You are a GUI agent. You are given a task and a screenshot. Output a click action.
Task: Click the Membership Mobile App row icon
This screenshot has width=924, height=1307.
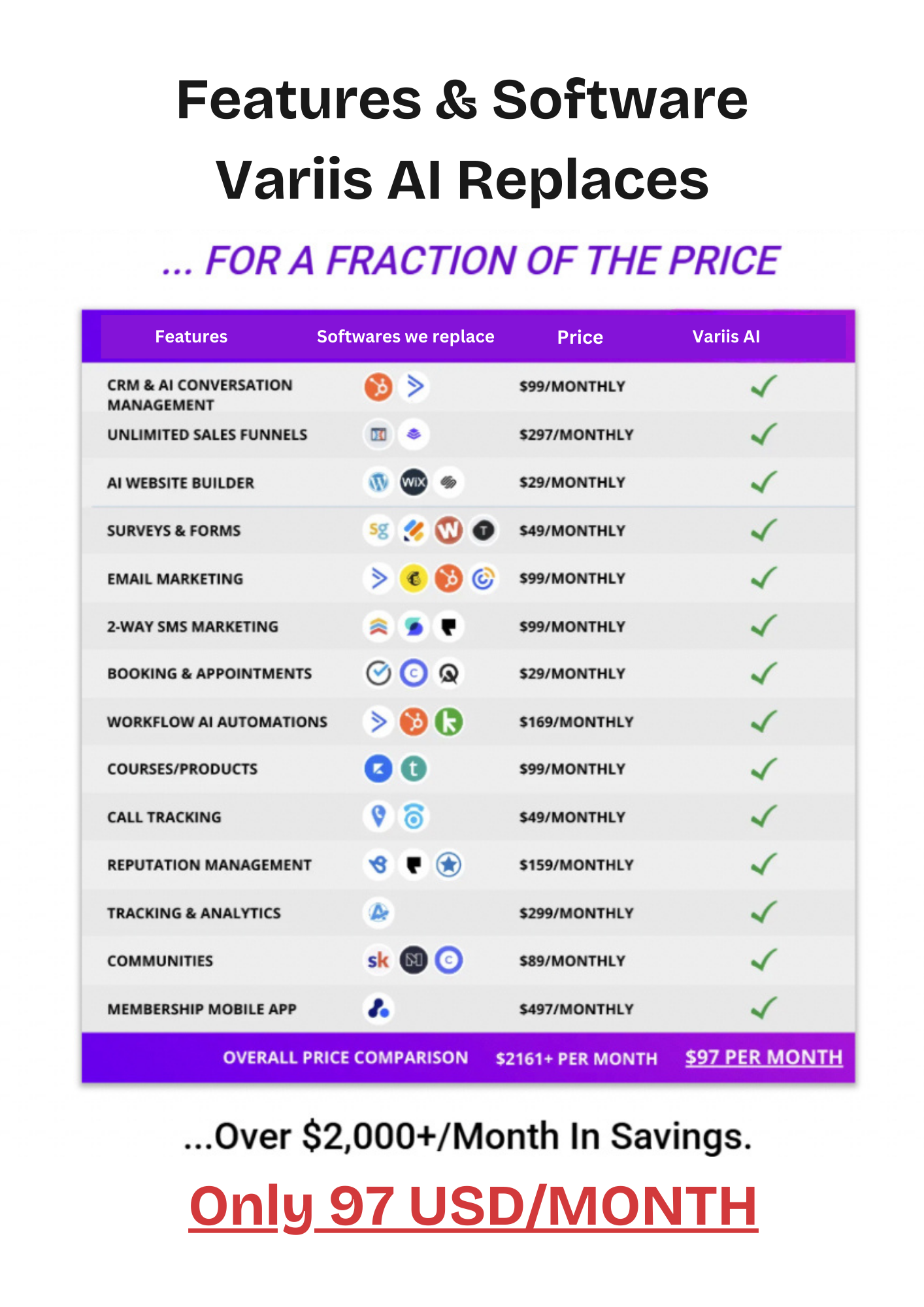(378, 1008)
